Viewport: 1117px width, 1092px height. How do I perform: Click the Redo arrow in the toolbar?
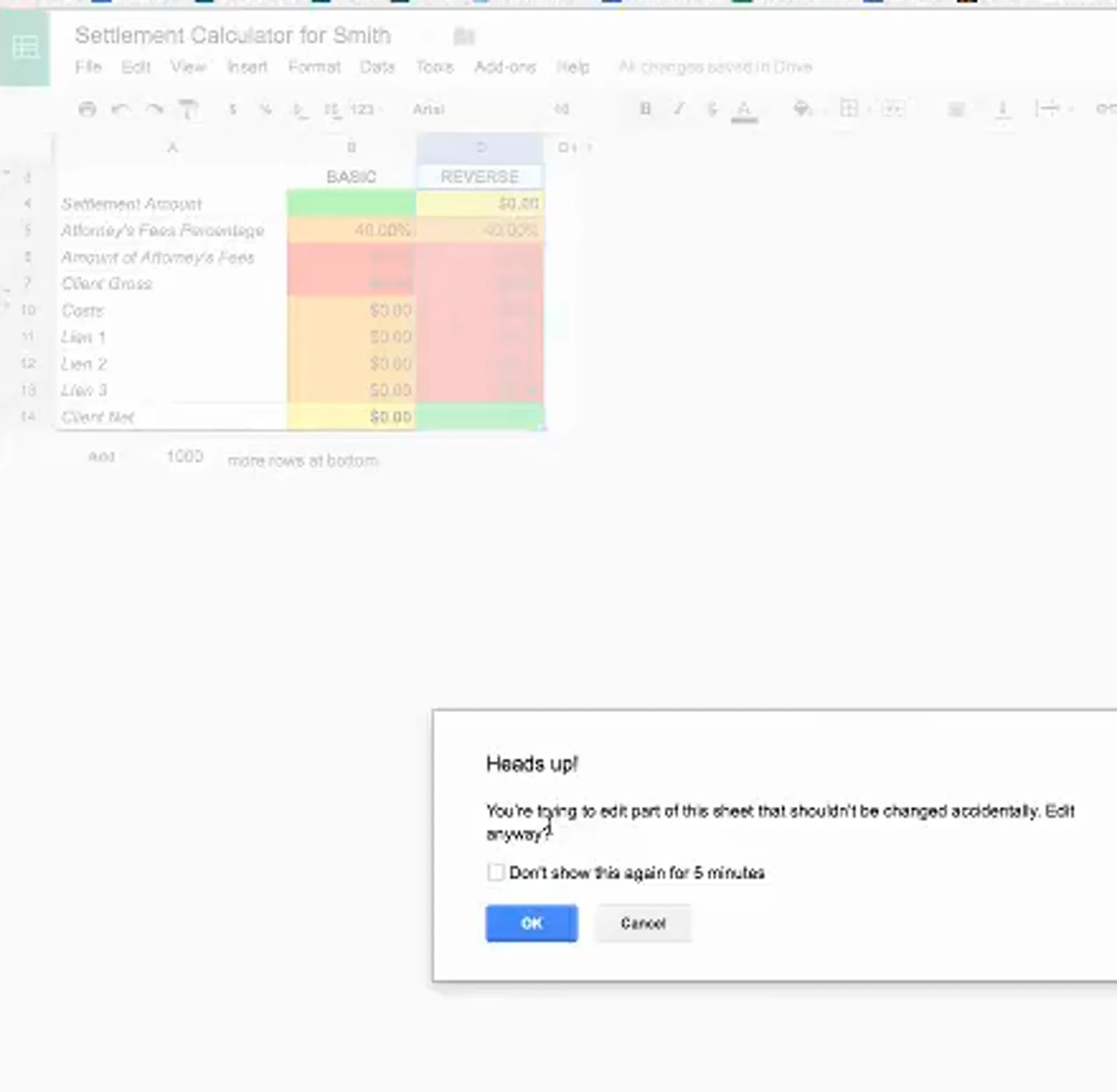point(154,109)
